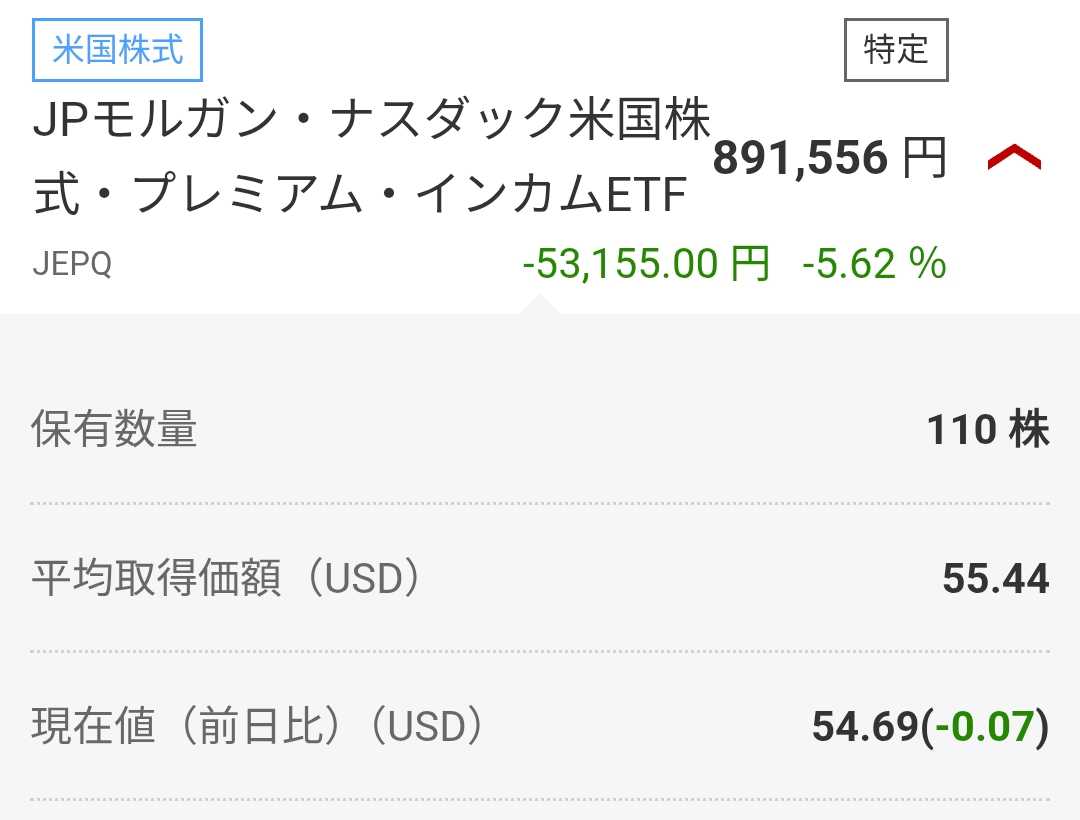This screenshot has height=820, width=1080.
Task: Tap the 特定 account type badge
Action: 896,50
